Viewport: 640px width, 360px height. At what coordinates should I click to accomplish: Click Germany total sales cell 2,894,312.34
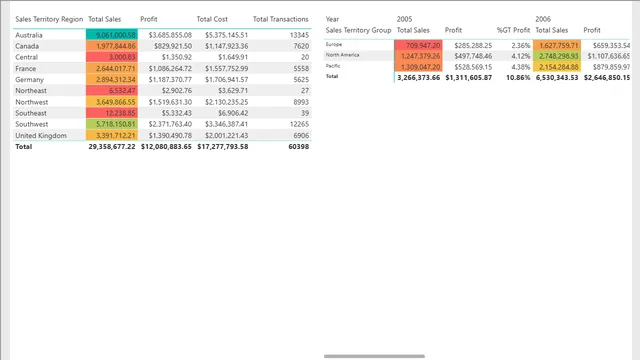click(x=112, y=80)
